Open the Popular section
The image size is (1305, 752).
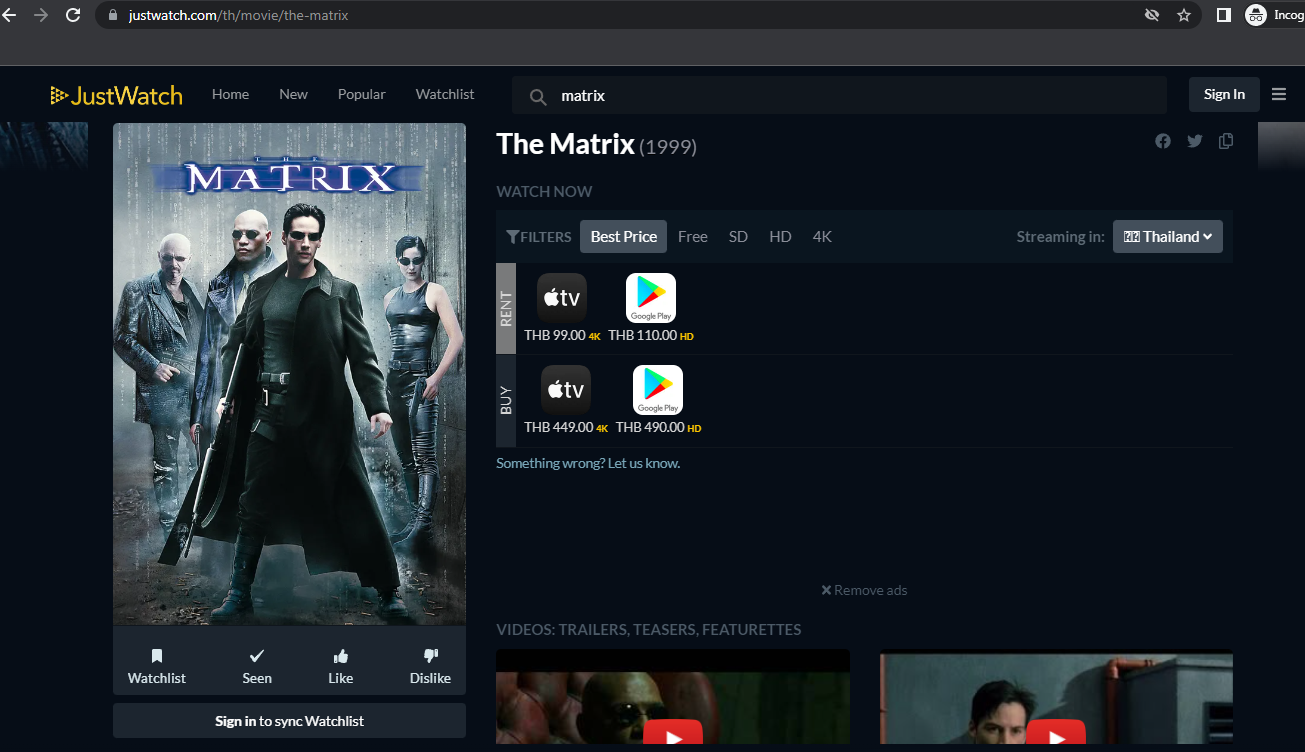pyautogui.click(x=362, y=94)
